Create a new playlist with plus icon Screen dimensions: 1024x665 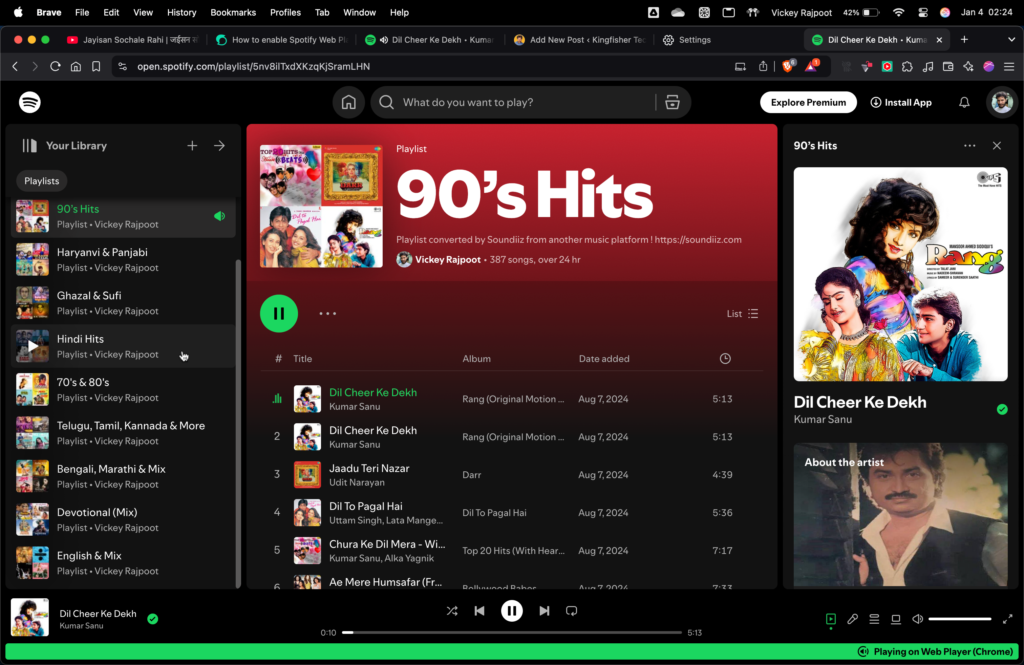(192, 146)
